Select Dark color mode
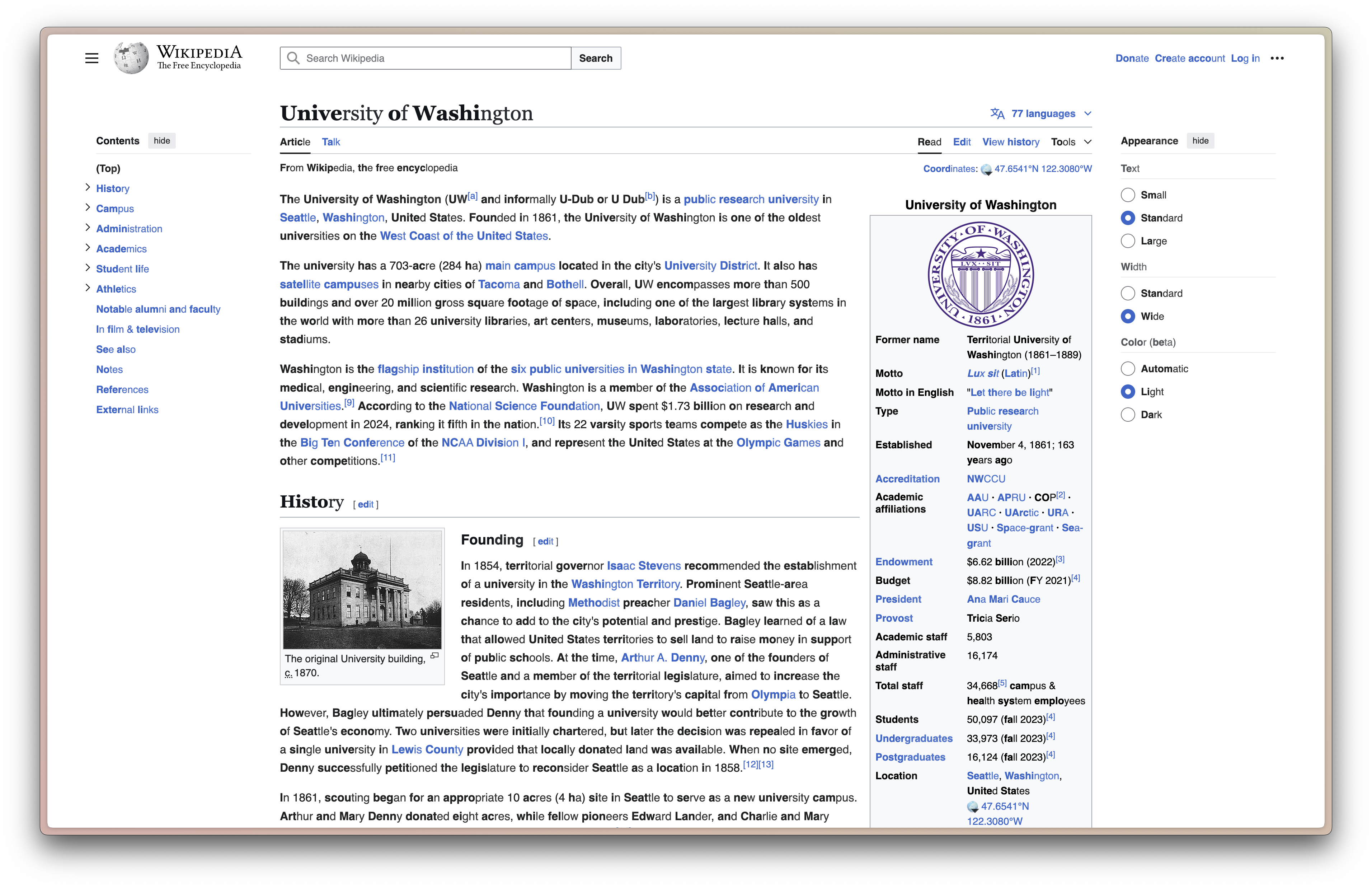The image size is (1372, 888). [1128, 415]
